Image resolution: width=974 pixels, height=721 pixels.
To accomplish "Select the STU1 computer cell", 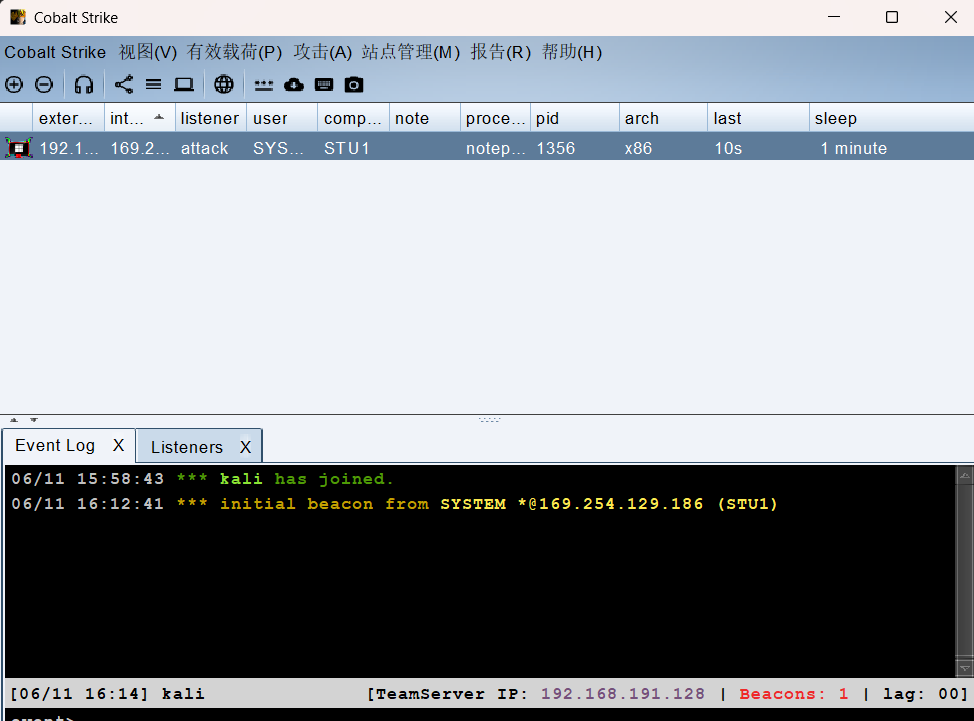I will [x=353, y=148].
